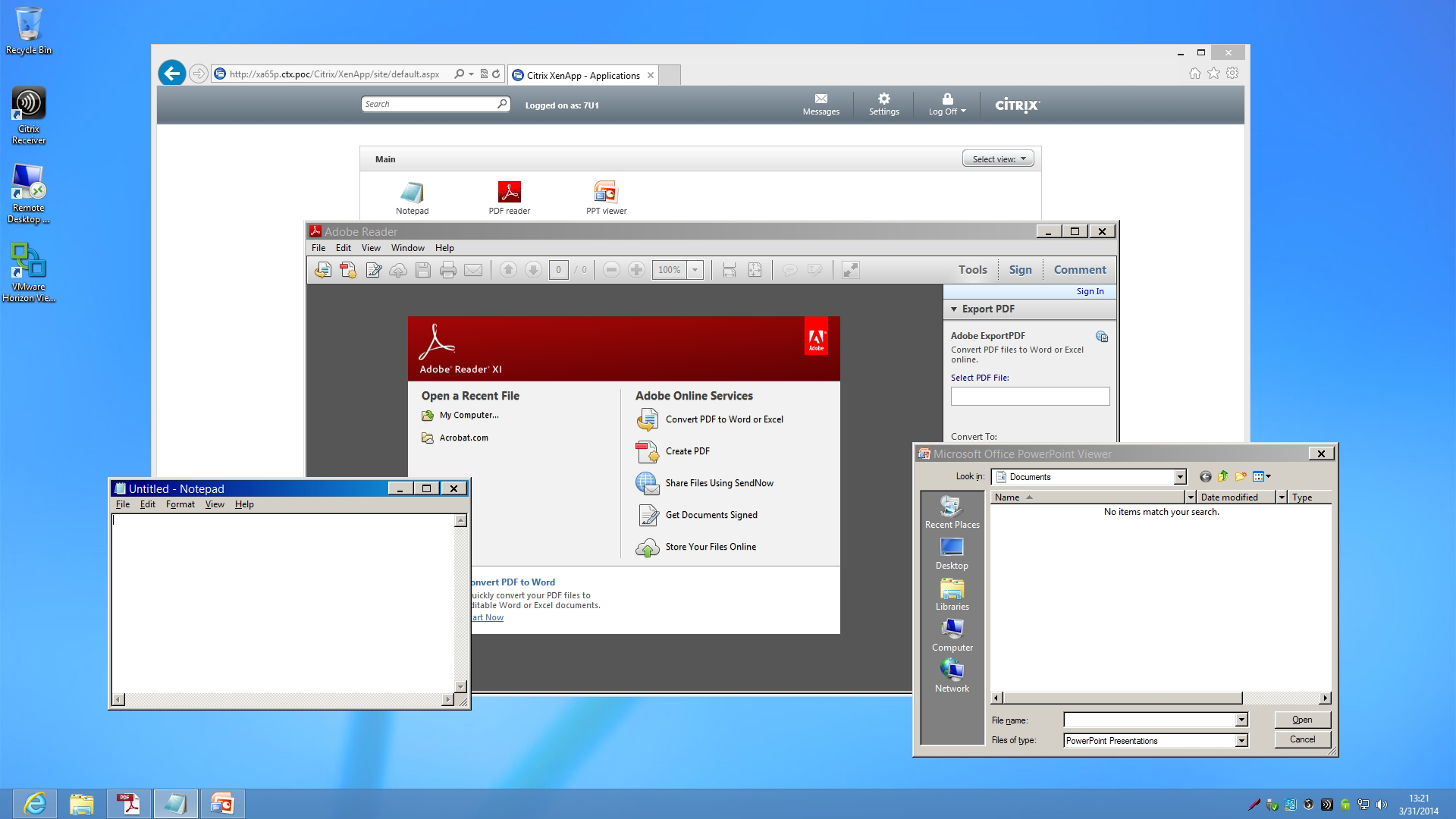Open the View menu in Notepad

(215, 504)
